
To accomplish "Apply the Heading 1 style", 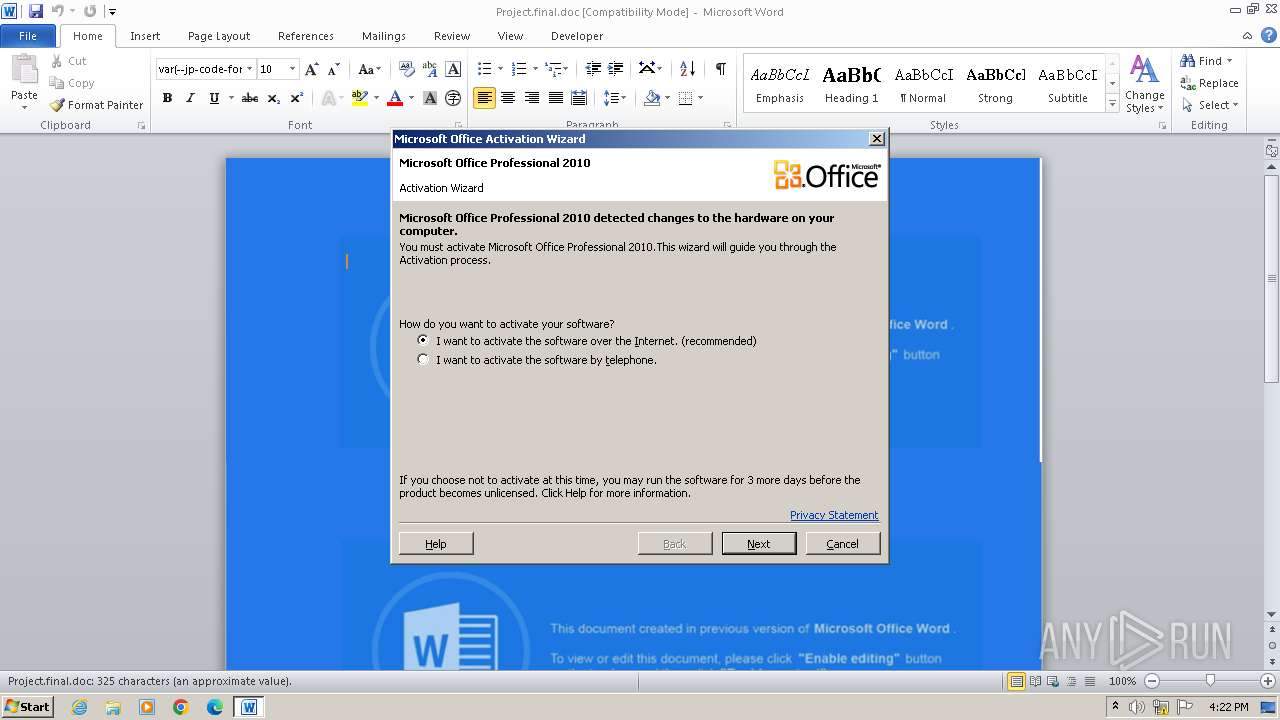I will pos(852,84).
